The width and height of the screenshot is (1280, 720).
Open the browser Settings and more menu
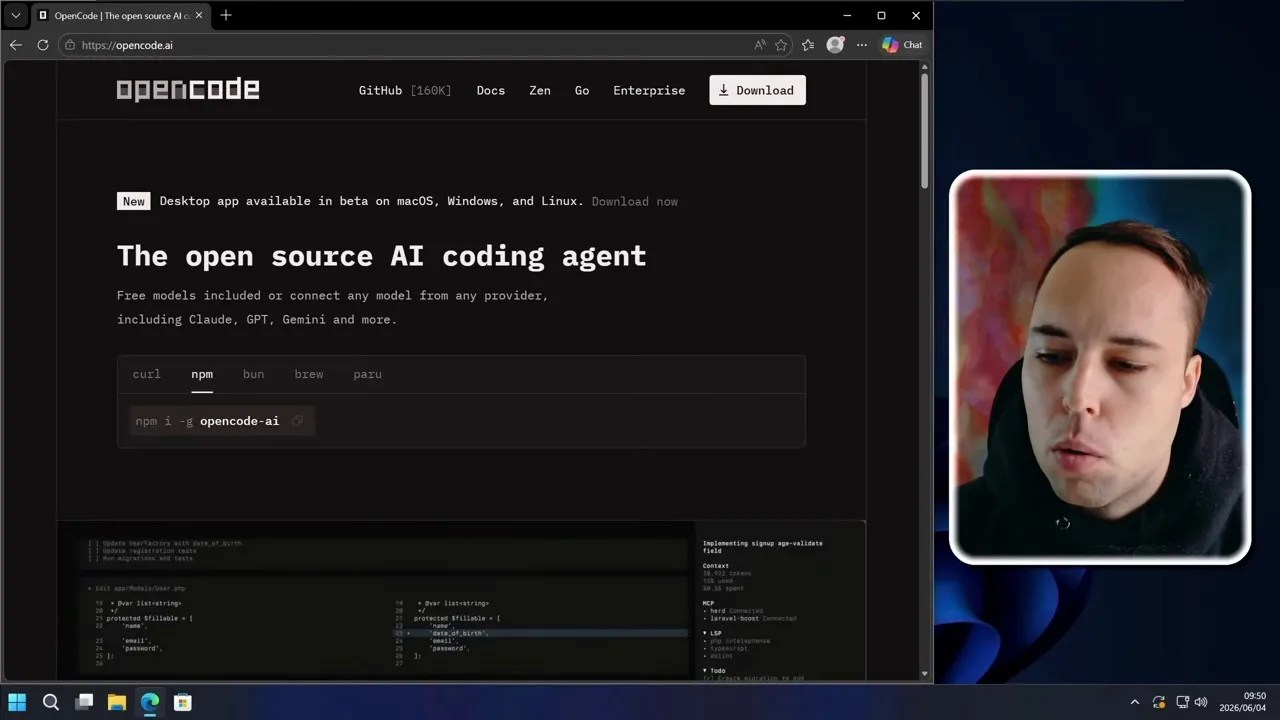tap(862, 45)
